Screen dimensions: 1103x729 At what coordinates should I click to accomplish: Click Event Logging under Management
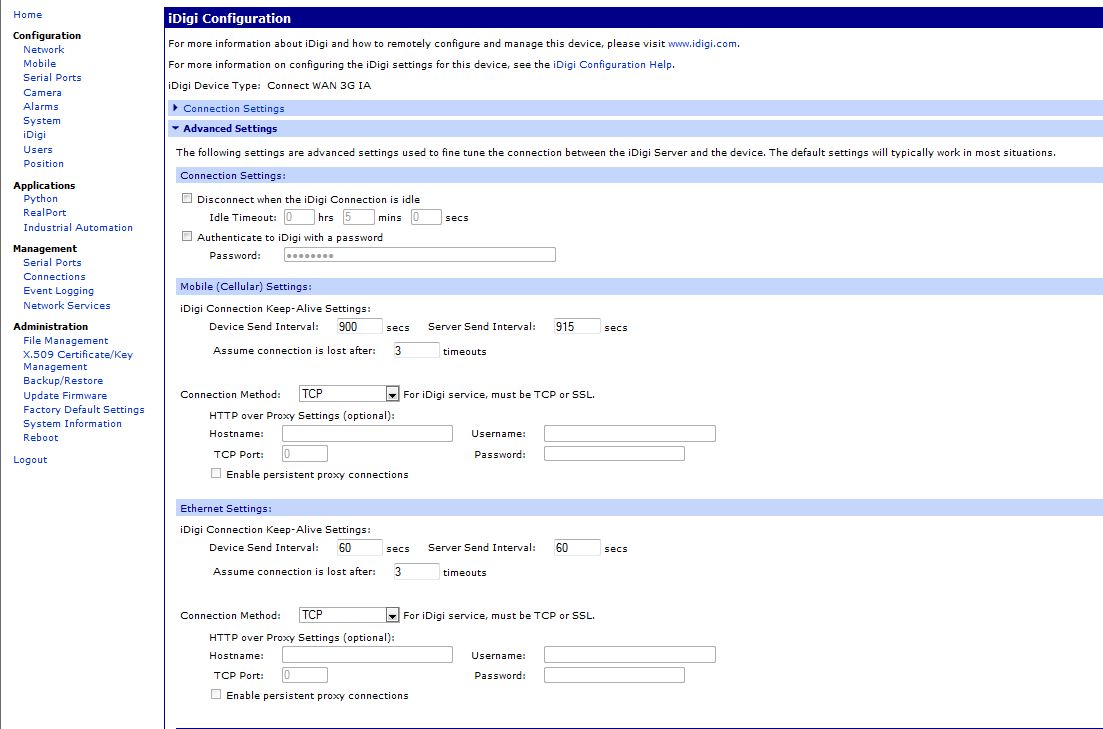tap(58, 291)
